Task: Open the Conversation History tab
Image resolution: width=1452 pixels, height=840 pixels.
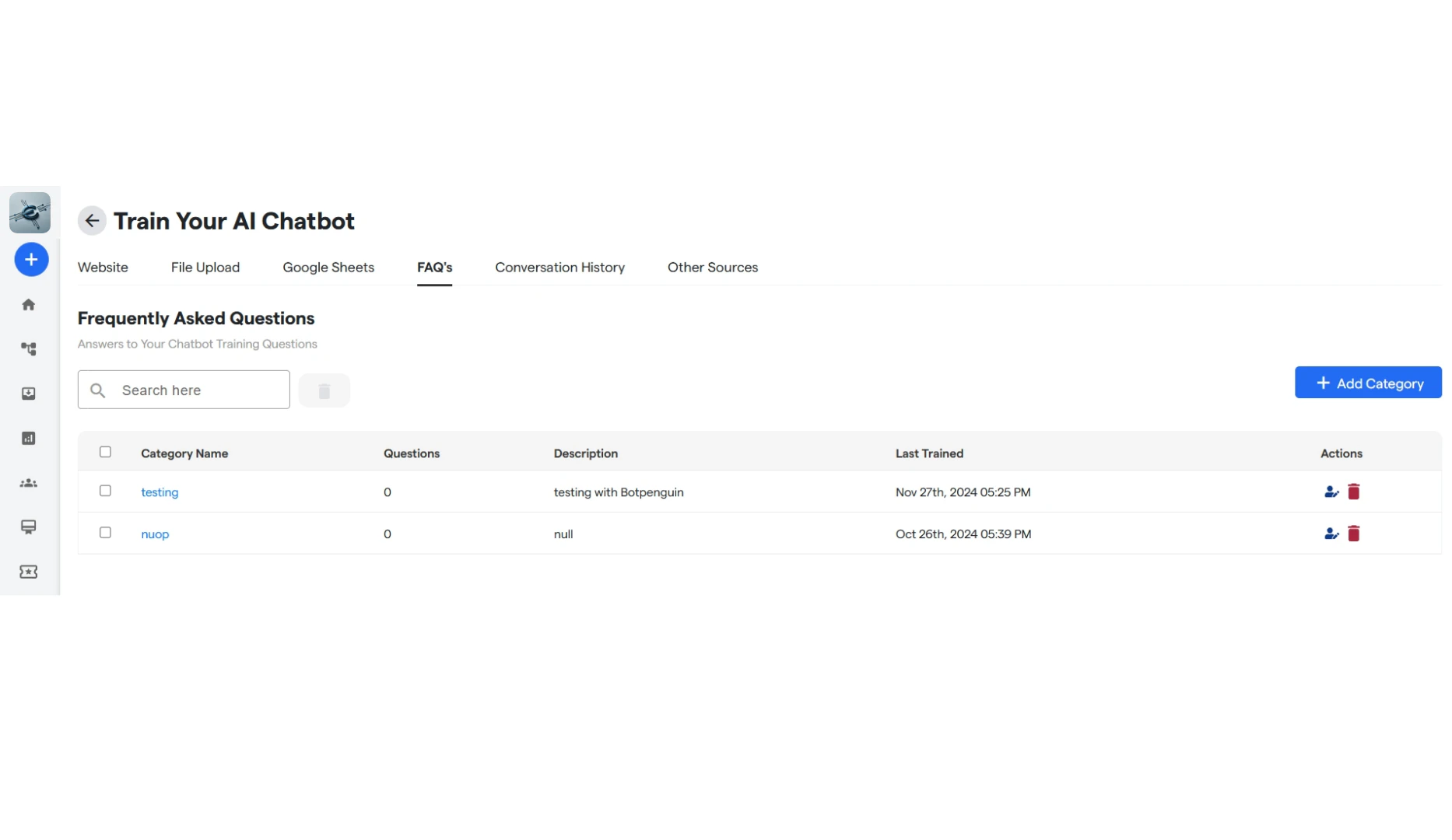Action: pos(560,268)
